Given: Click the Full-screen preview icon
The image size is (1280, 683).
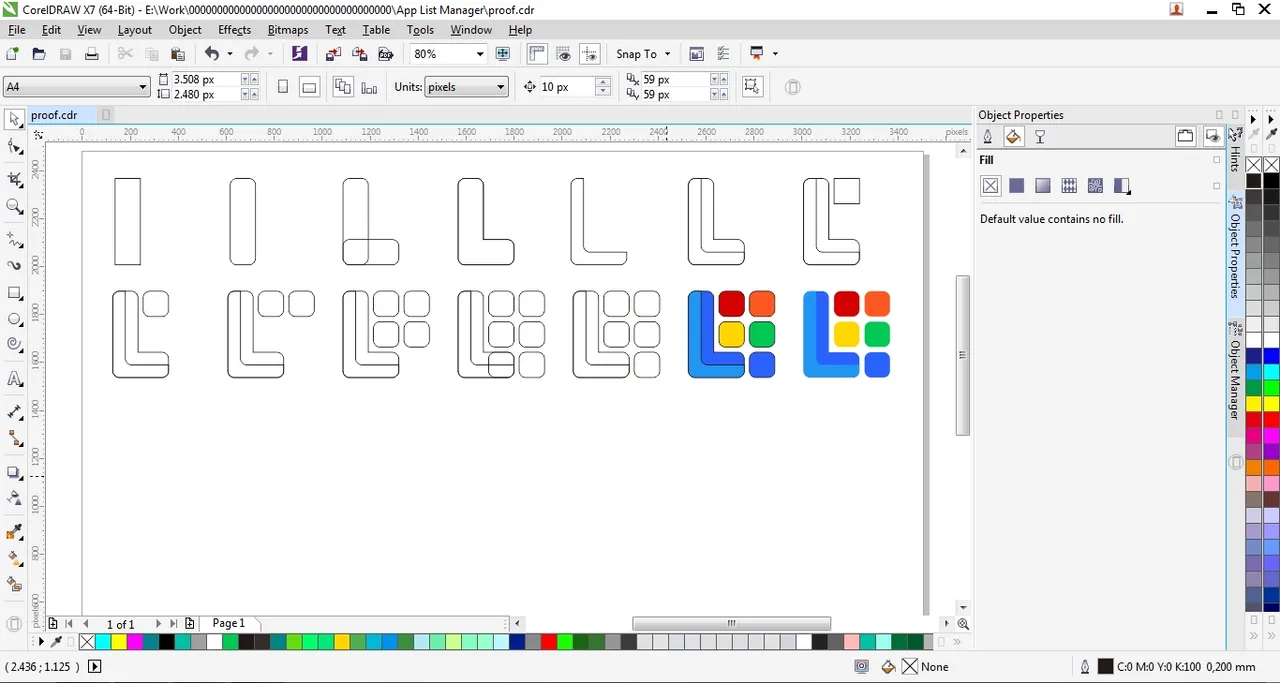Looking at the screenshot, I should 503,54.
